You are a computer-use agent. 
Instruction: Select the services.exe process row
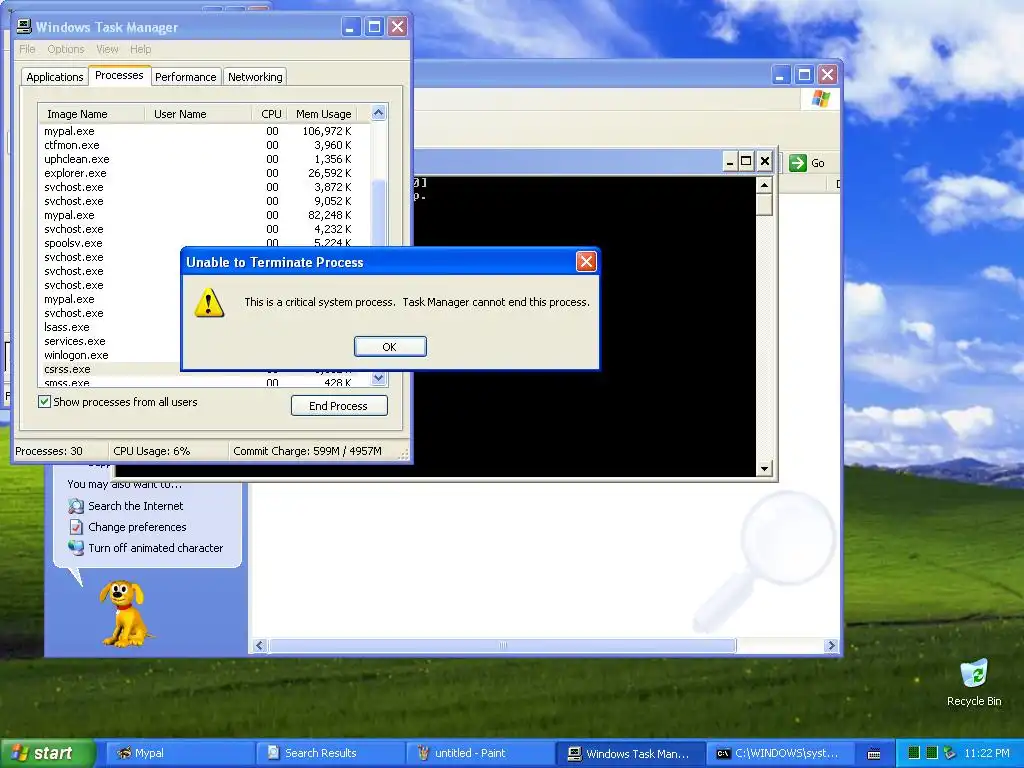pos(110,341)
